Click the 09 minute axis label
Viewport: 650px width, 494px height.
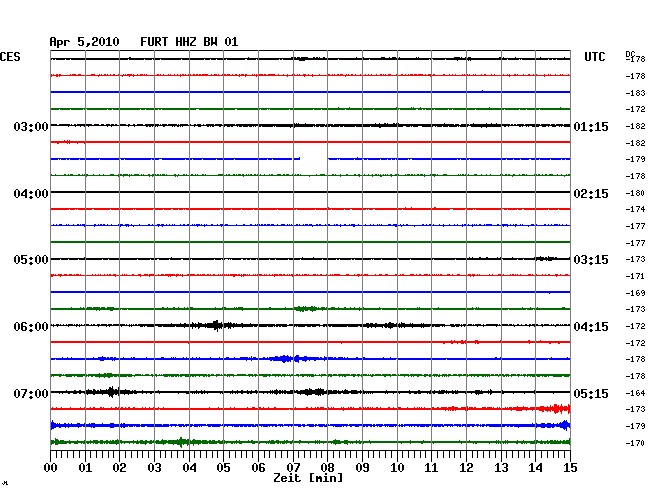(362, 468)
